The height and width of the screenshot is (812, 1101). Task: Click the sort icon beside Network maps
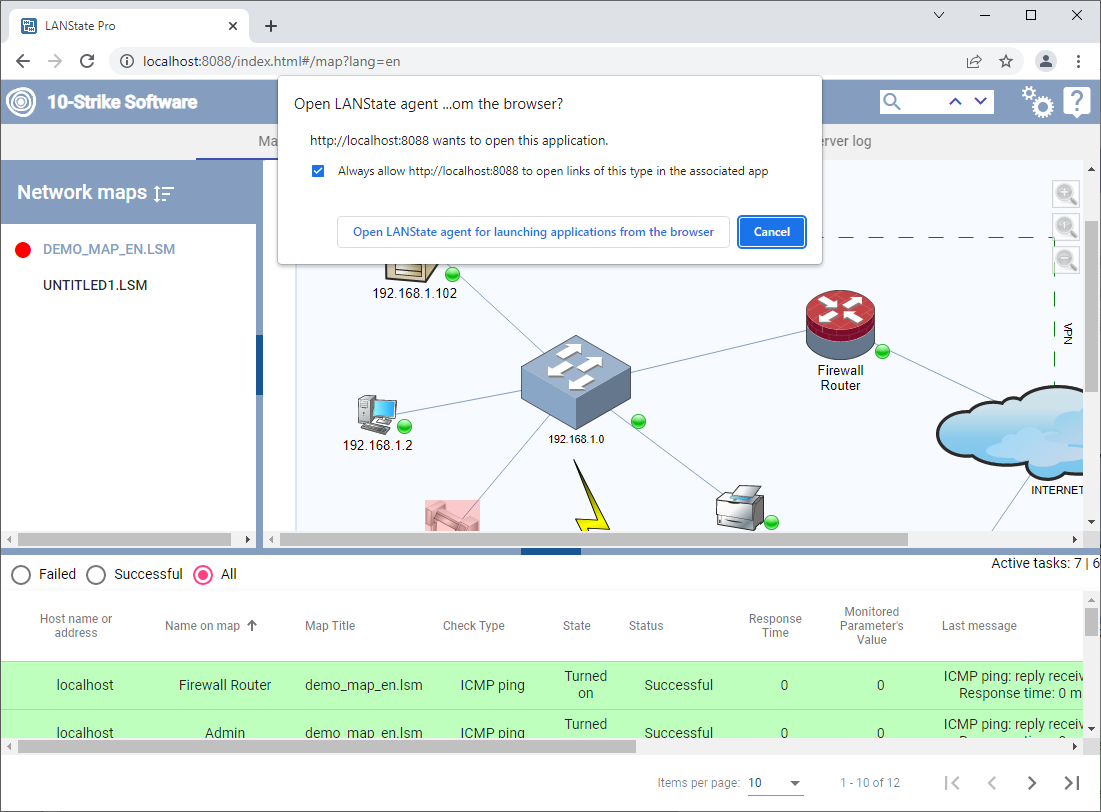[164, 193]
